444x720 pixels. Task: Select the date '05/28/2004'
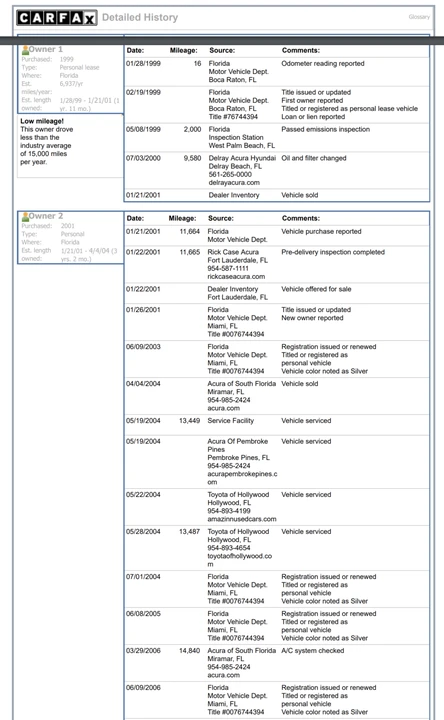143,532
